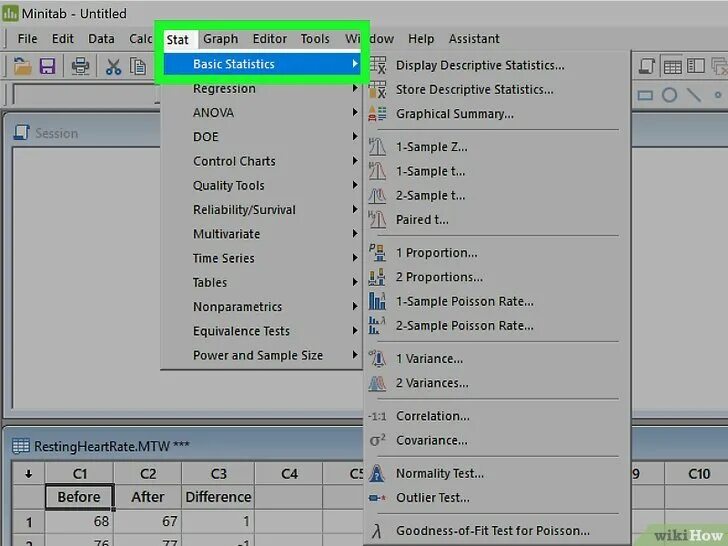Click the Graphical Summary icon
Viewport: 728px width, 546px height.
click(377, 113)
